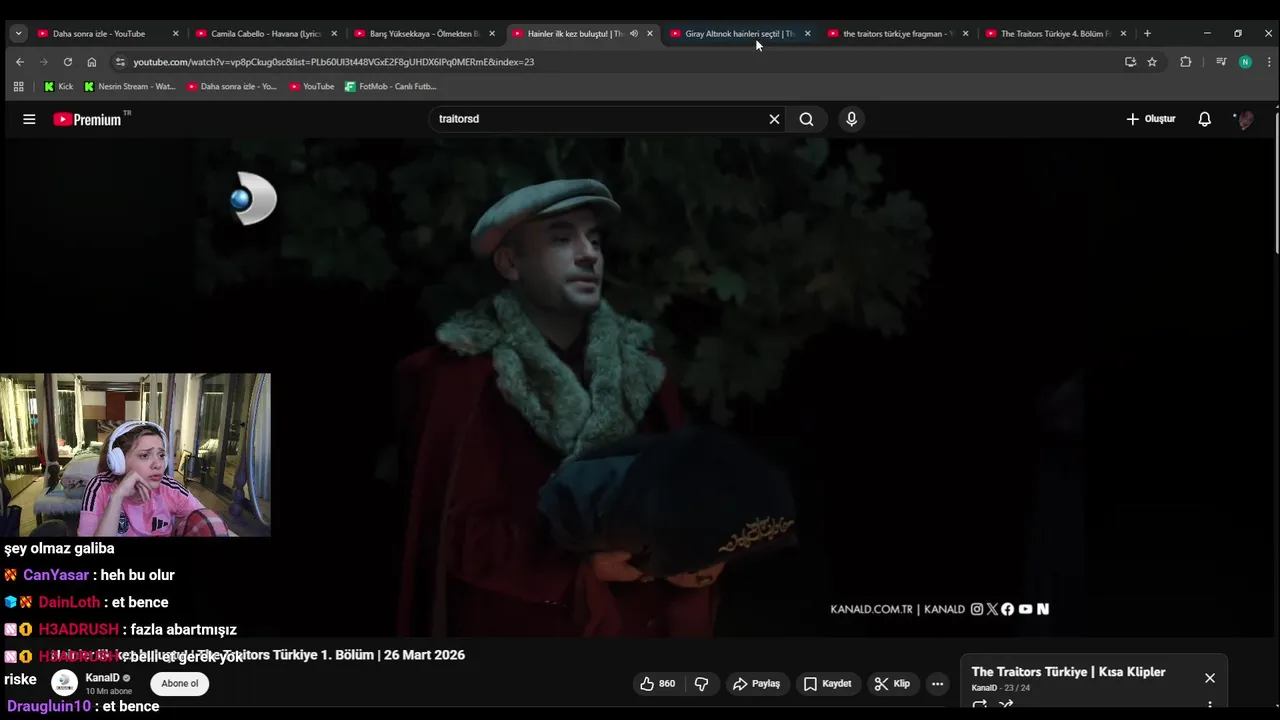Reload the current page

pos(67,62)
